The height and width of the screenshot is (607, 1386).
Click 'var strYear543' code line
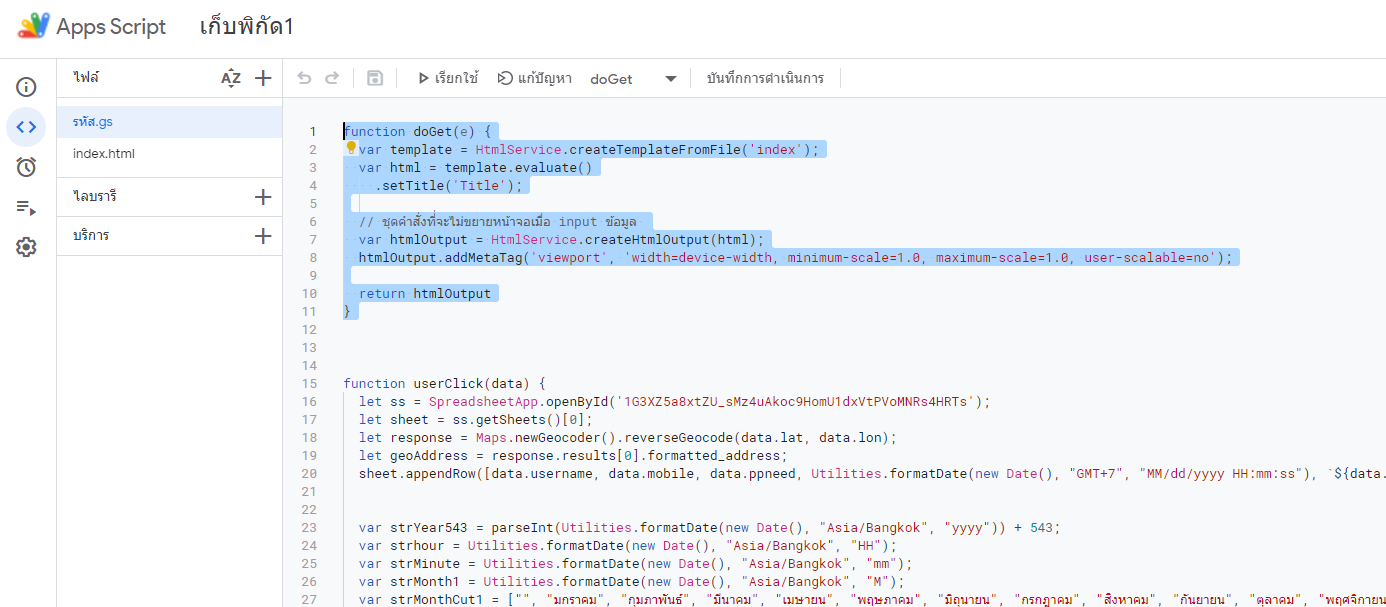click(709, 527)
